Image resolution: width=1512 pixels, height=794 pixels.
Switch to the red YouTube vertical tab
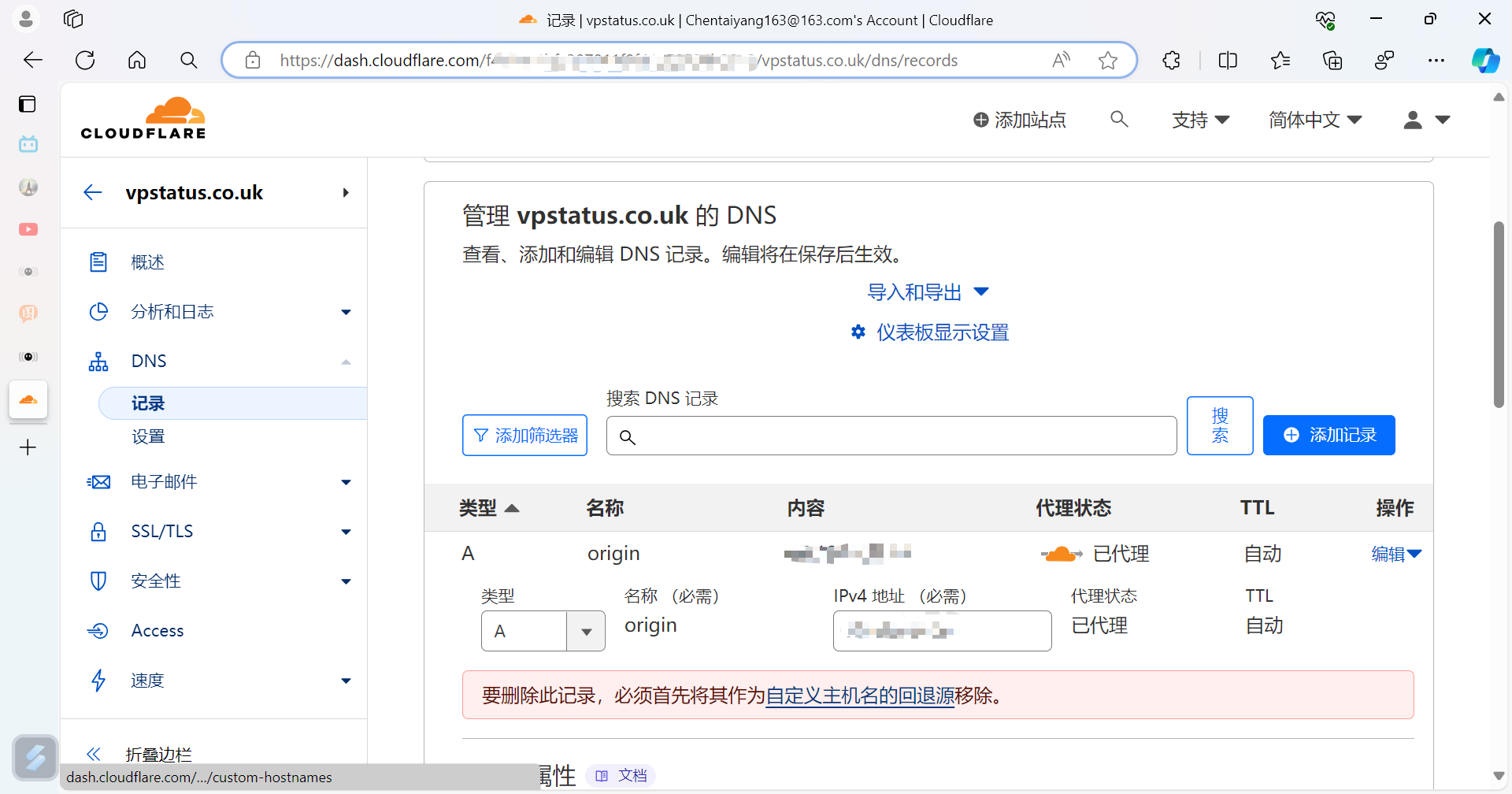click(28, 229)
